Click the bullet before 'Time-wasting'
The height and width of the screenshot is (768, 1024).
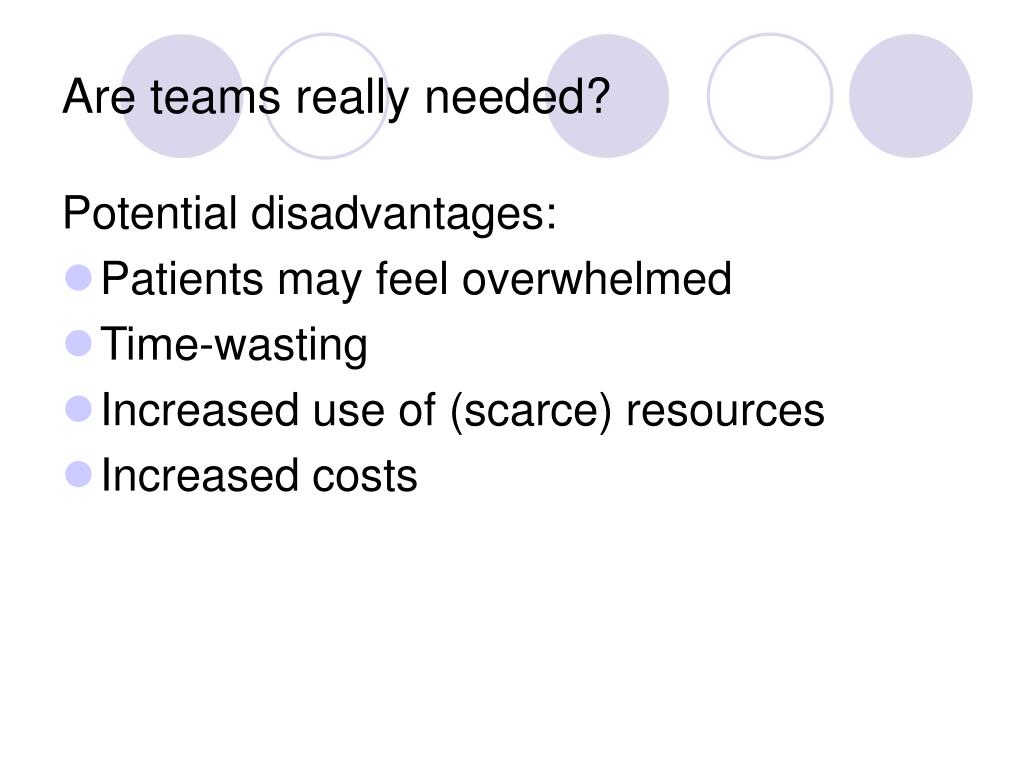(78, 343)
